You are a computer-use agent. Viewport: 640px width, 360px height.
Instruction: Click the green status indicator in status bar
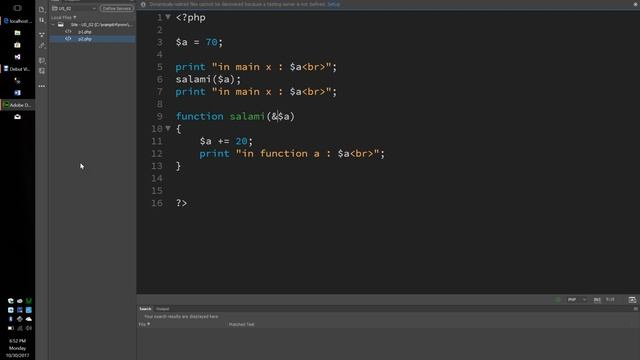558,300
